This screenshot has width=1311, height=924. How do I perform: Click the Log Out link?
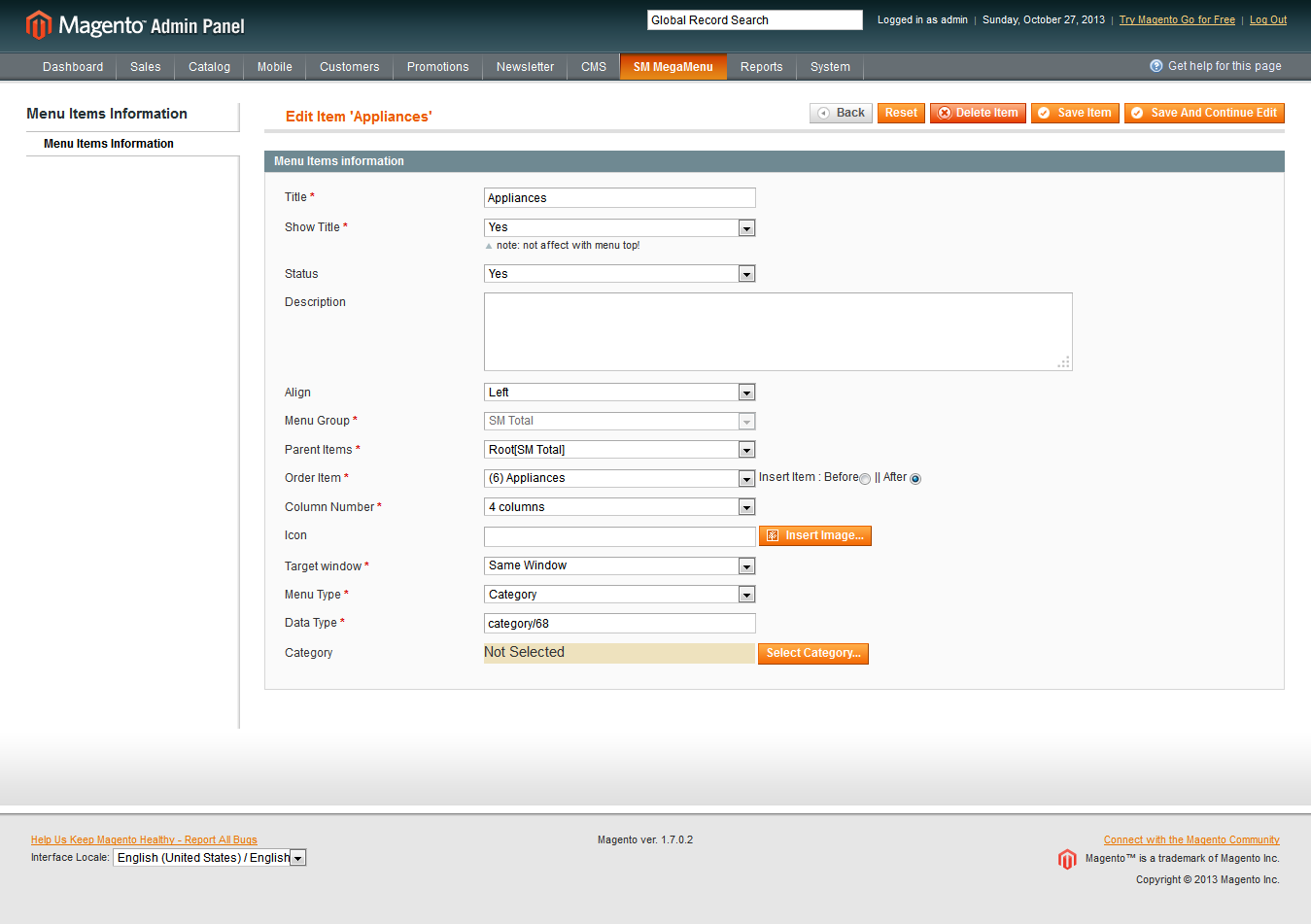click(x=1268, y=19)
